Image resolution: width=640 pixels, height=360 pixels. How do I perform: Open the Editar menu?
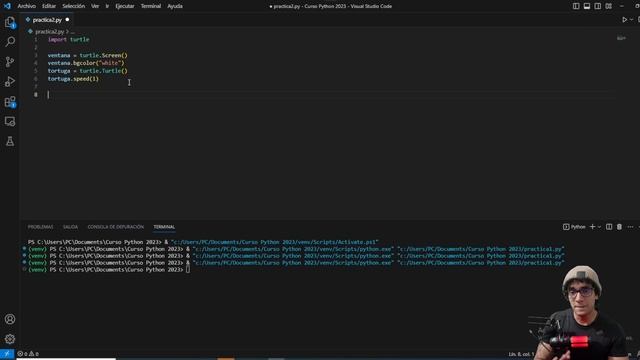click(x=49, y=6)
